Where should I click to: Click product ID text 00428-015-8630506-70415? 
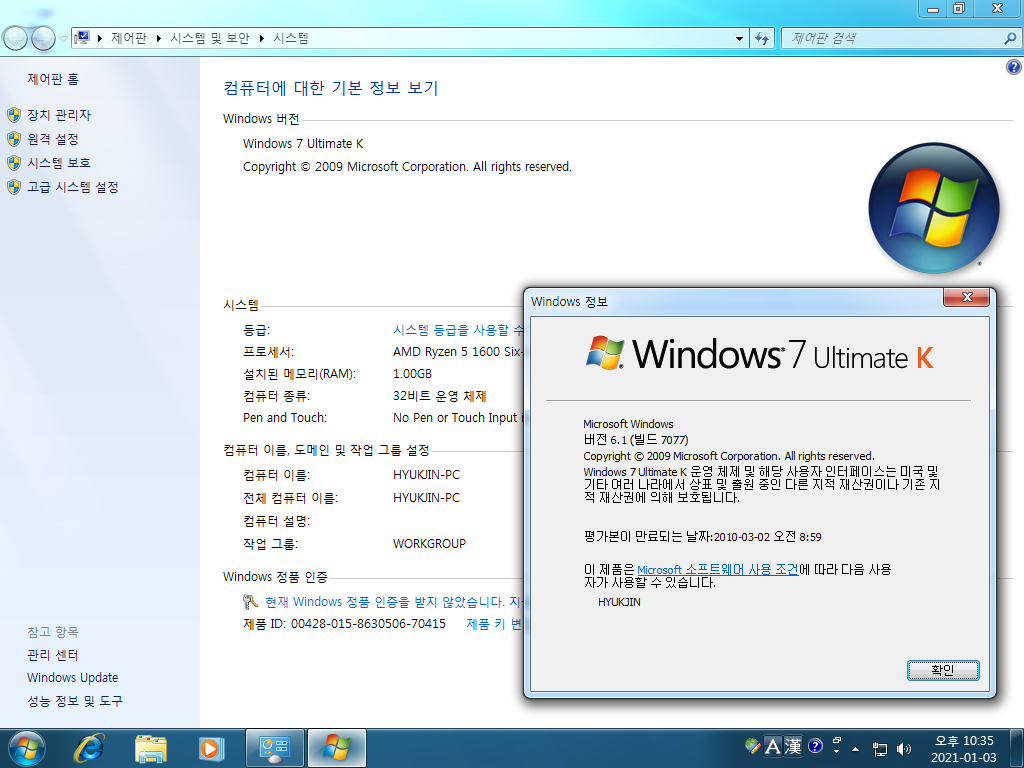tap(368, 624)
